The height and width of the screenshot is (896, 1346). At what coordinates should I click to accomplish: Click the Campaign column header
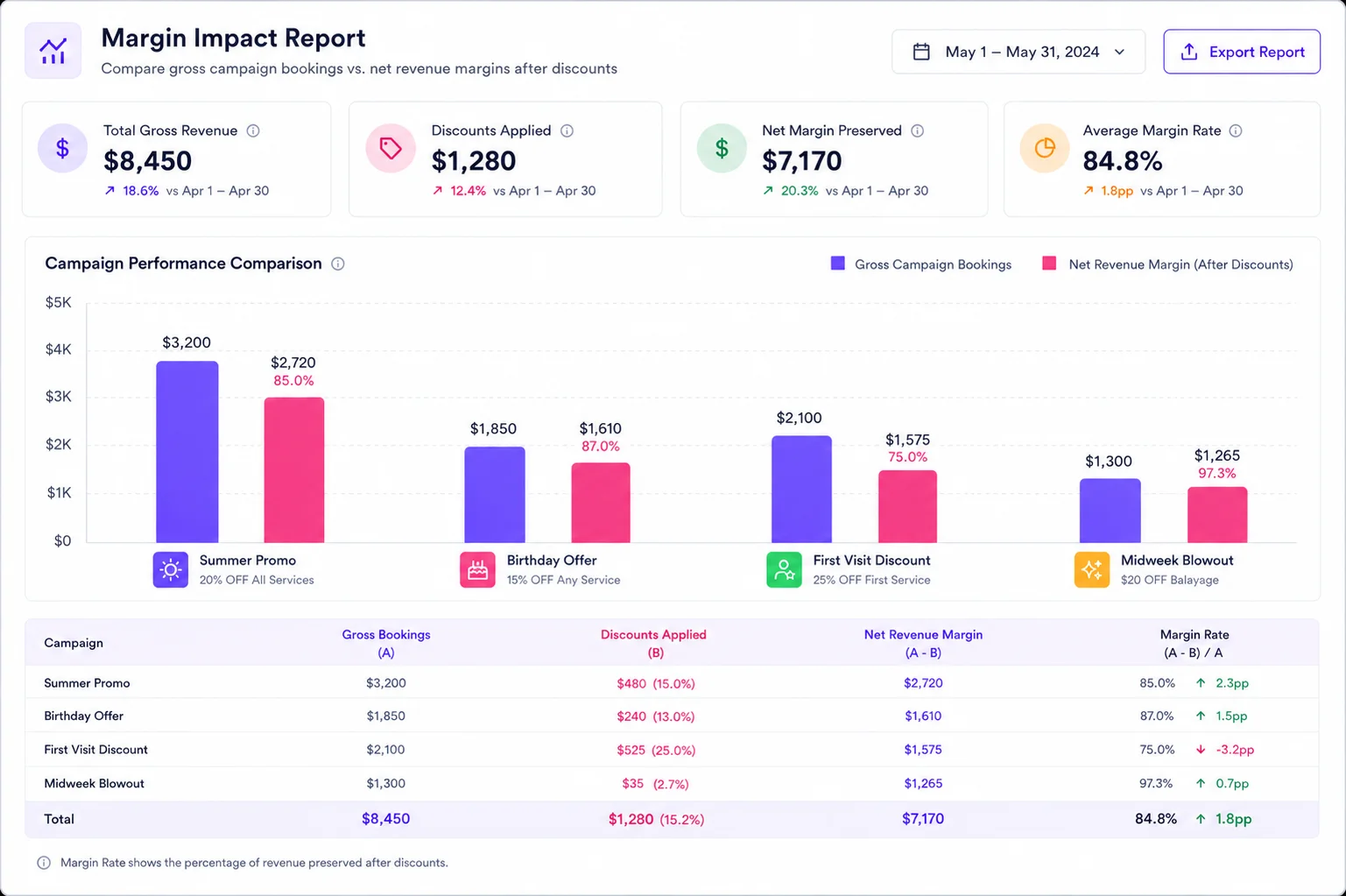pyautogui.click(x=74, y=643)
